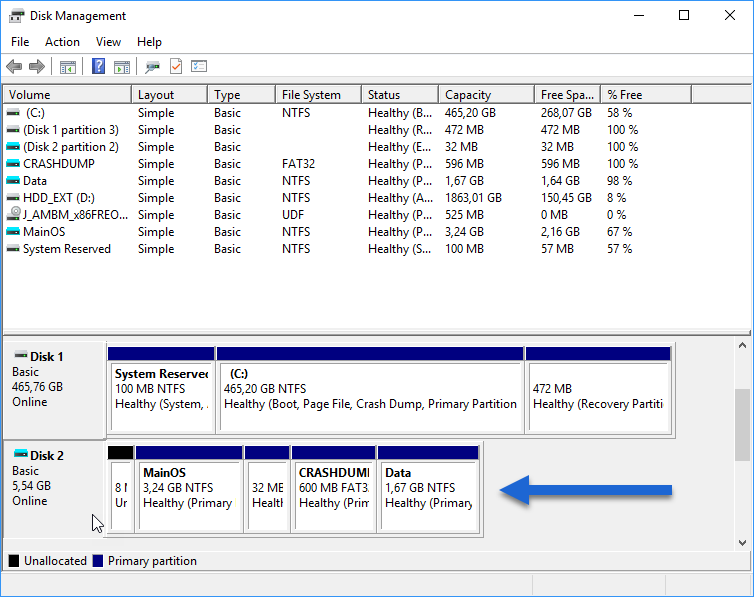
Task: Click the drive icon next to CRASHDUMP volume
Action: [13, 163]
